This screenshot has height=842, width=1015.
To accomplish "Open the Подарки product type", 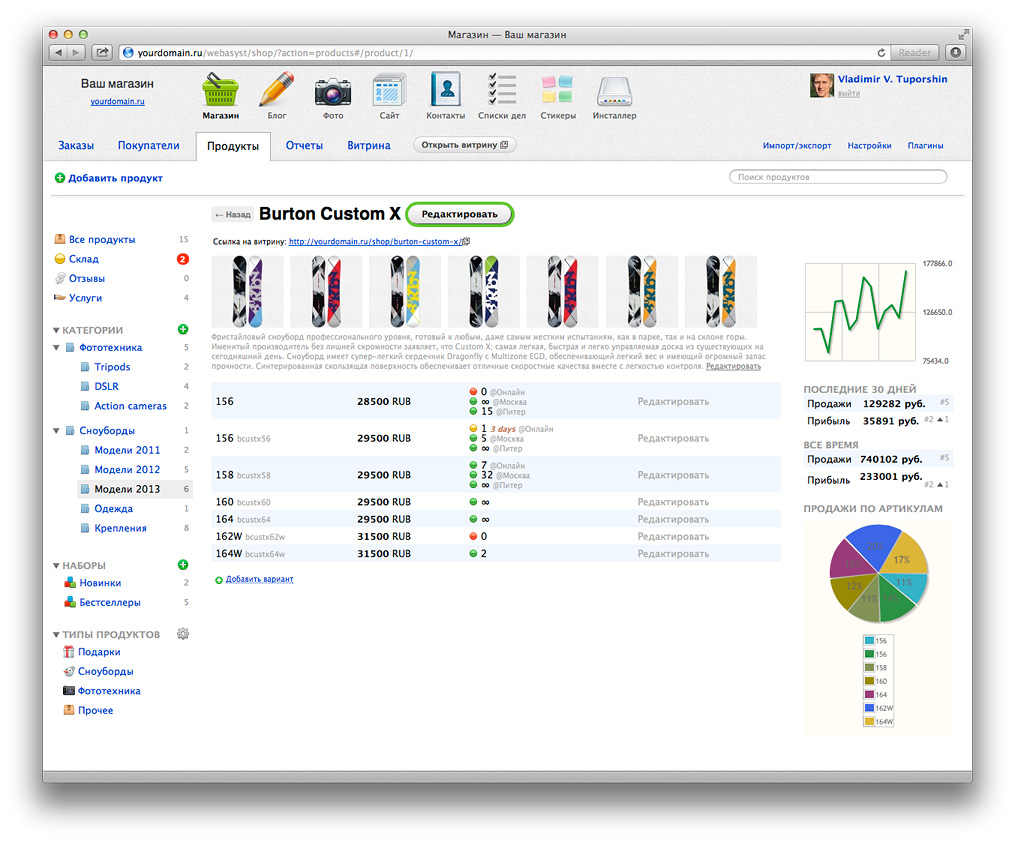I will (99, 652).
